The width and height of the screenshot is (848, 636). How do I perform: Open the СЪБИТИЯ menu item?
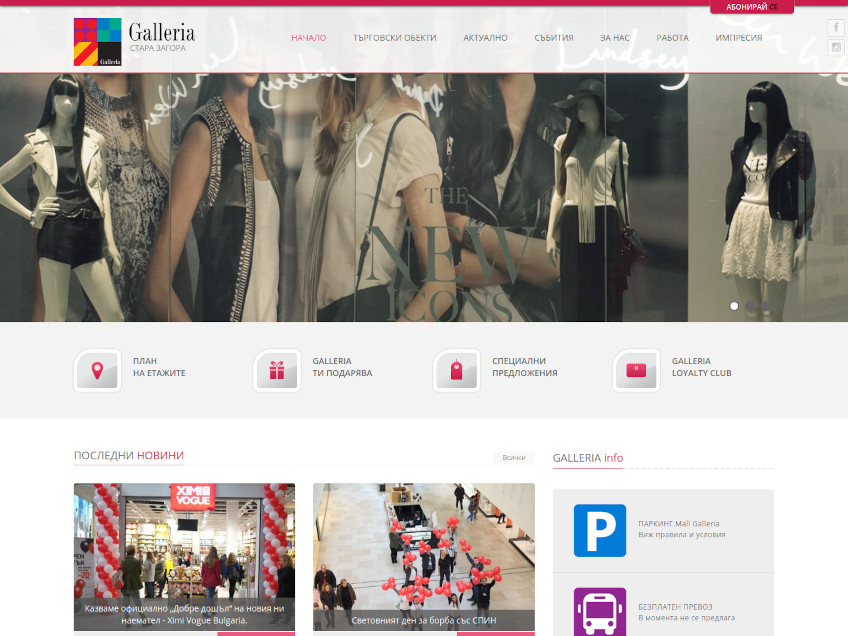click(554, 38)
